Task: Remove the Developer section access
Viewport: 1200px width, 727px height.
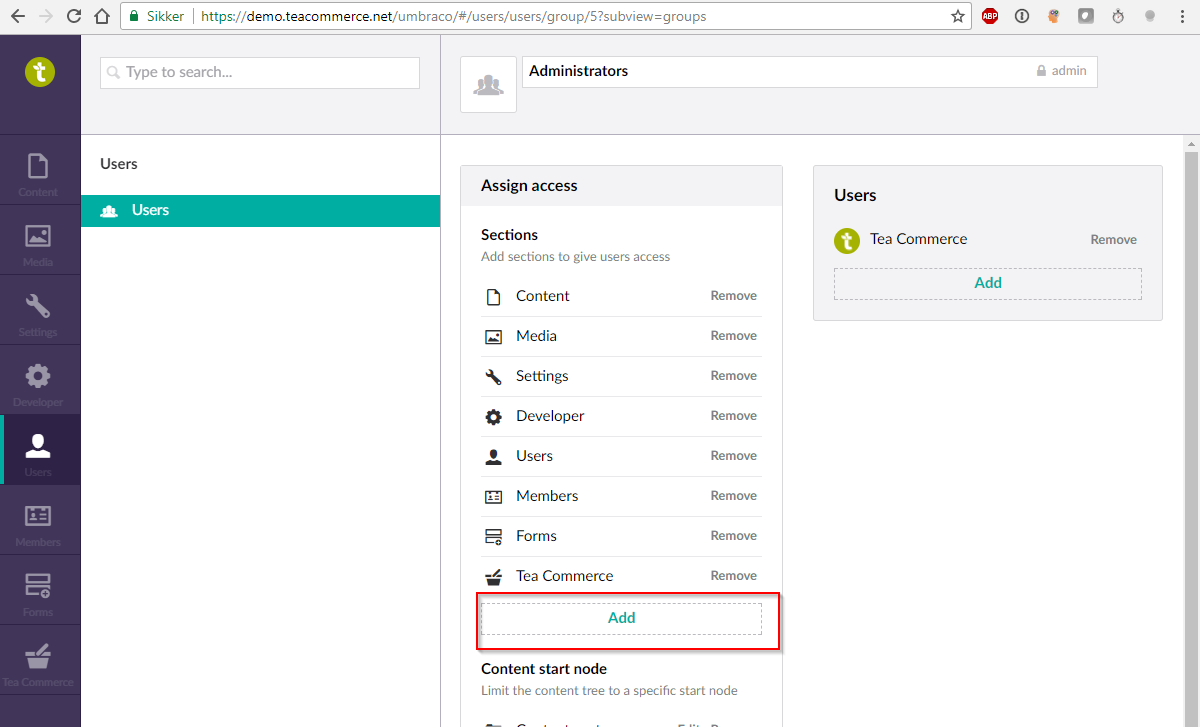Action: coord(734,416)
